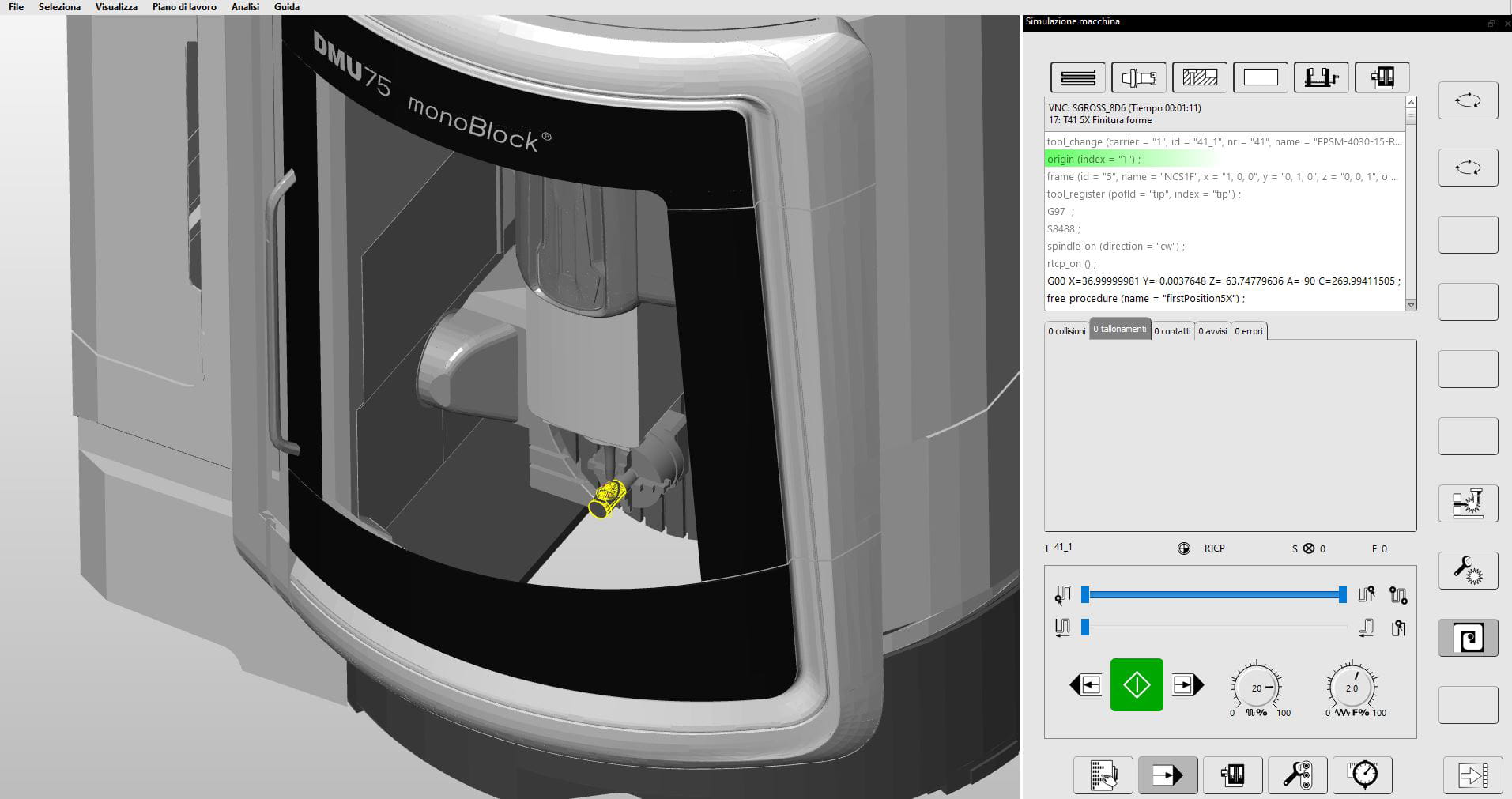
Task: Select the spindle_on code line
Action: 1224,247
